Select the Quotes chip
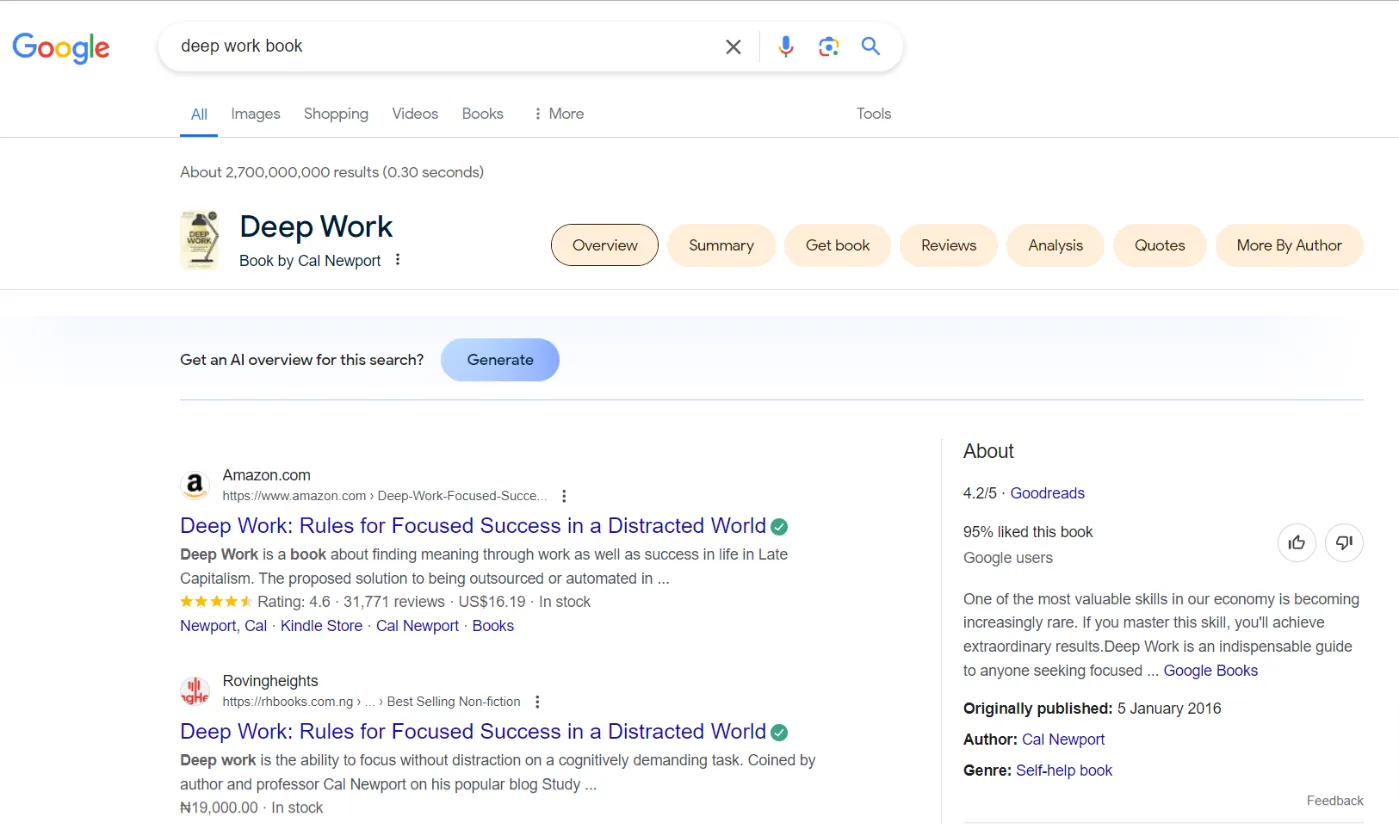The image size is (1399, 824). click(1160, 245)
